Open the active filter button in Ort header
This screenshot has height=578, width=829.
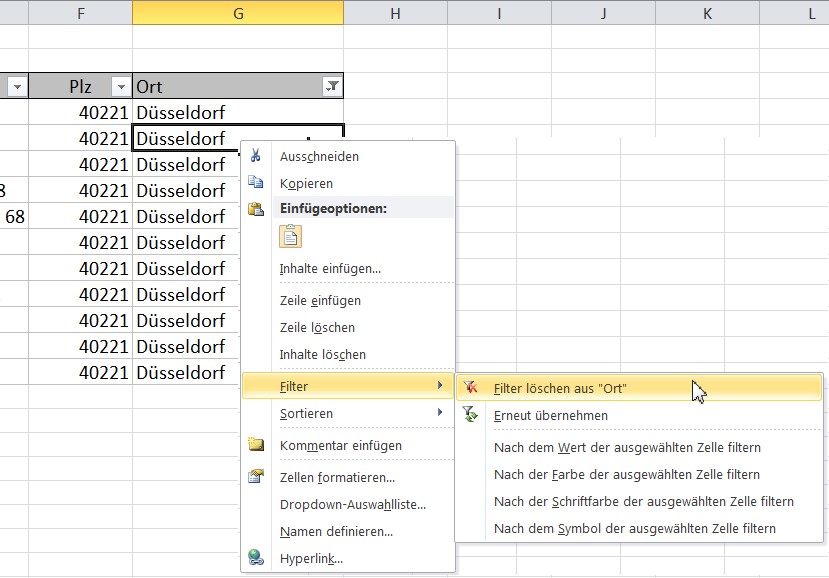(x=332, y=86)
